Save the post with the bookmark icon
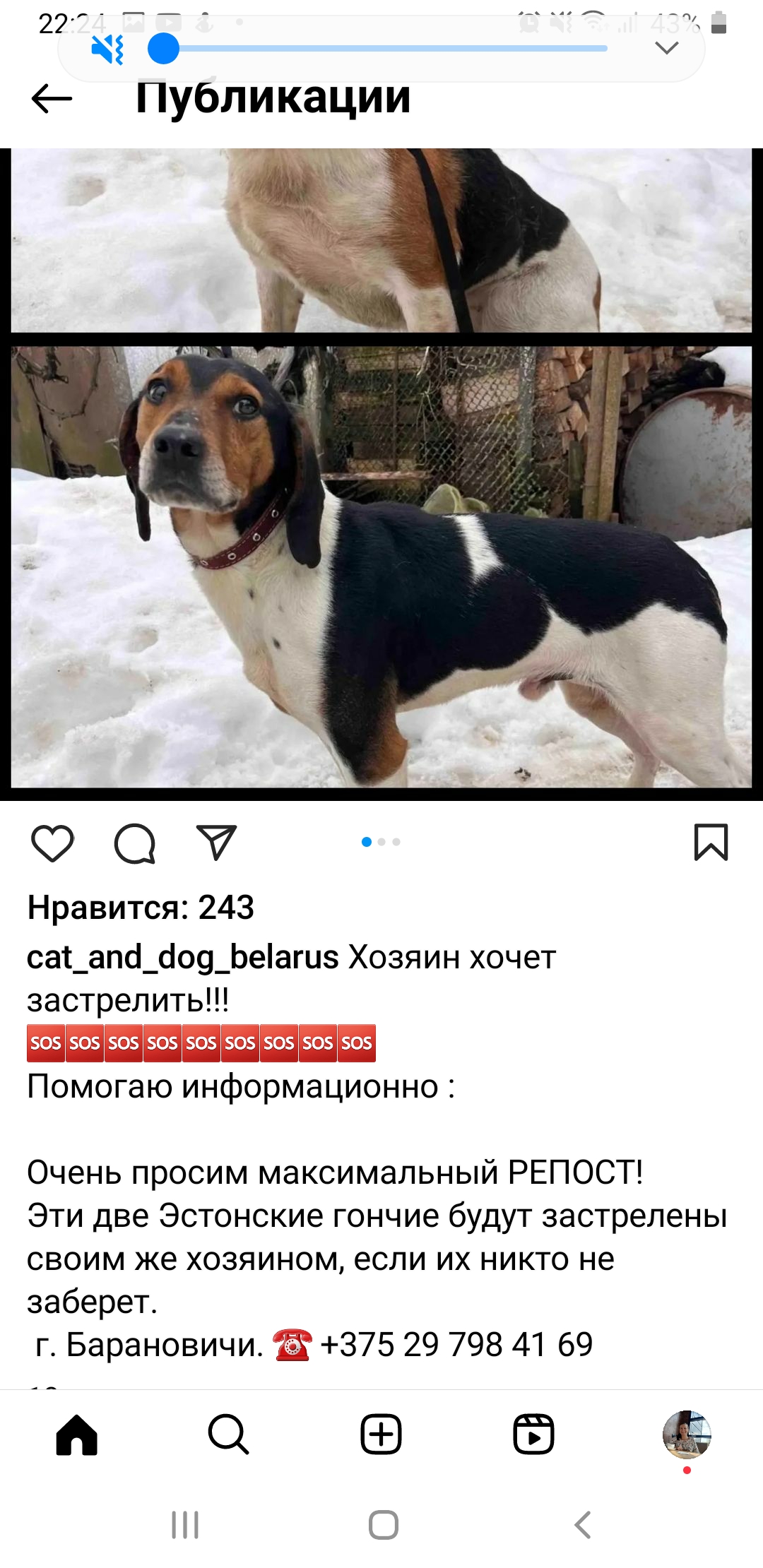Viewport: 763px width, 1568px height. point(711,842)
